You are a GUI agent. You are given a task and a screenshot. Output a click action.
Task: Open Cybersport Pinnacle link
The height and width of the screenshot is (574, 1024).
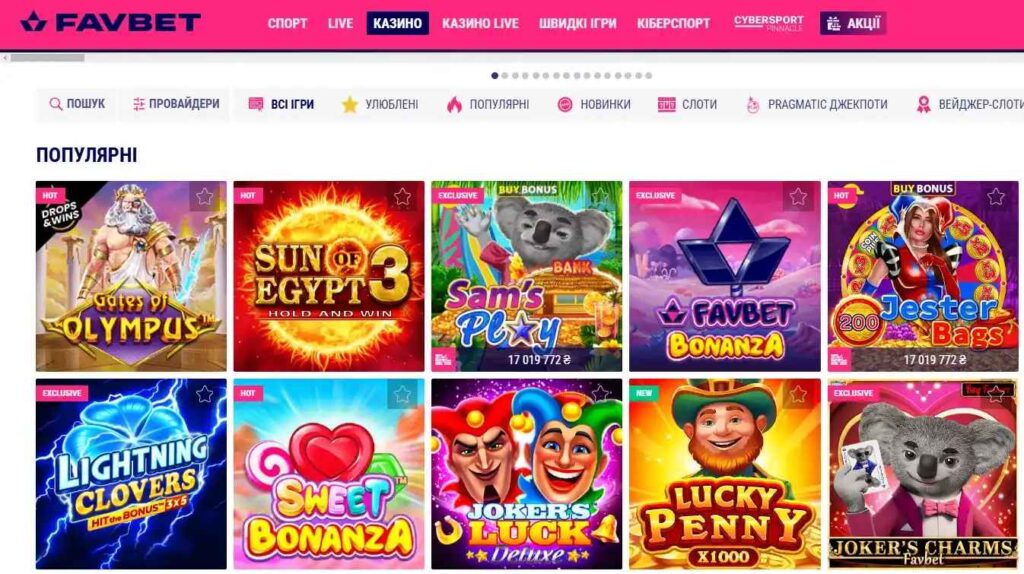pyautogui.click(x=769, y=23)
